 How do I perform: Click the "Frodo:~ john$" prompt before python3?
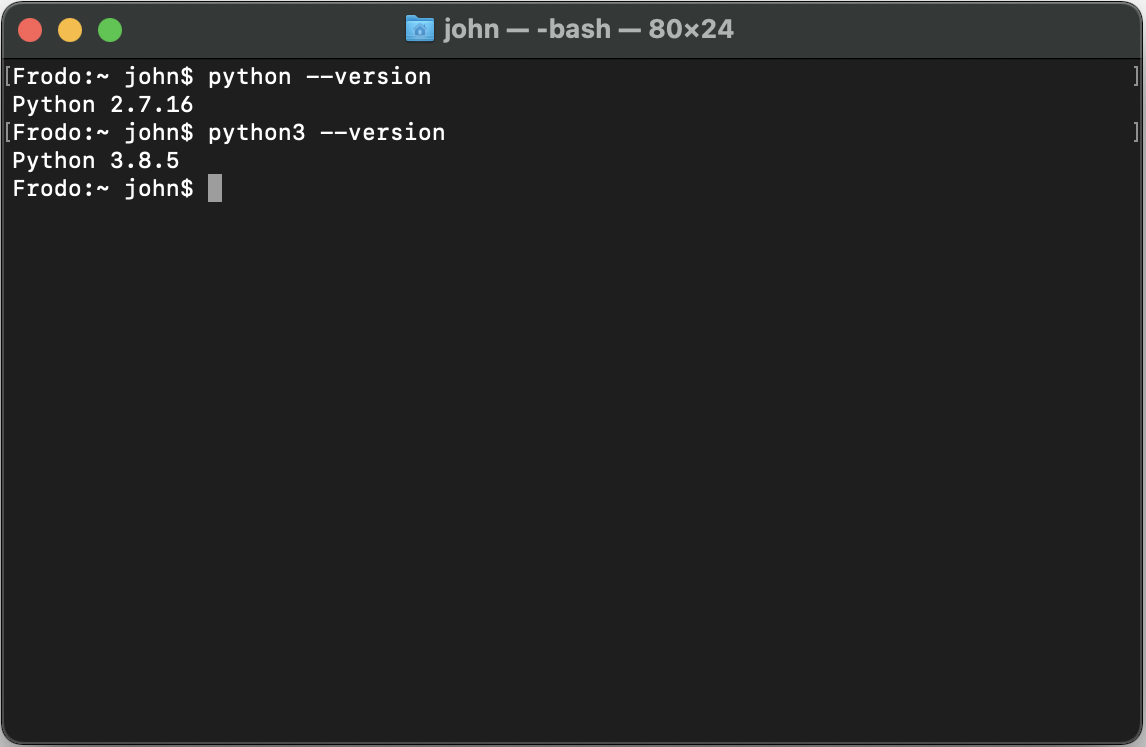(x=103, y=133)
